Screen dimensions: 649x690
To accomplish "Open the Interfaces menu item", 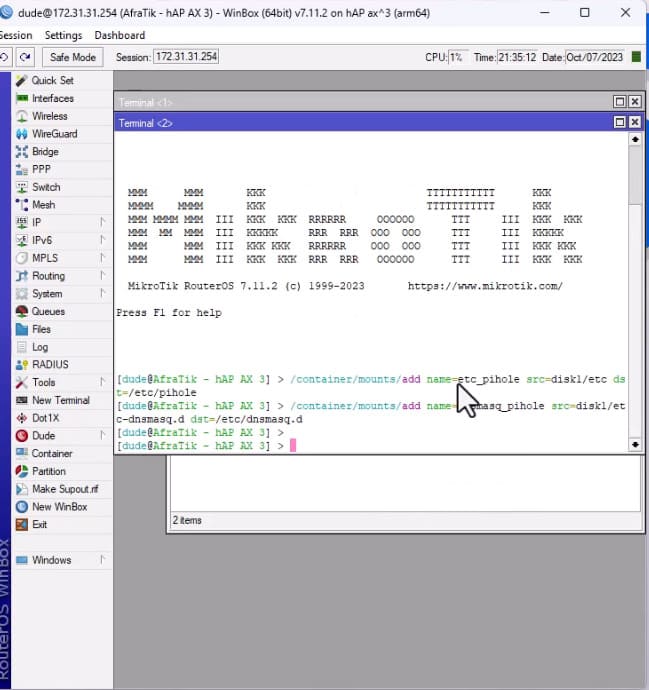I will tap(53, 99).
